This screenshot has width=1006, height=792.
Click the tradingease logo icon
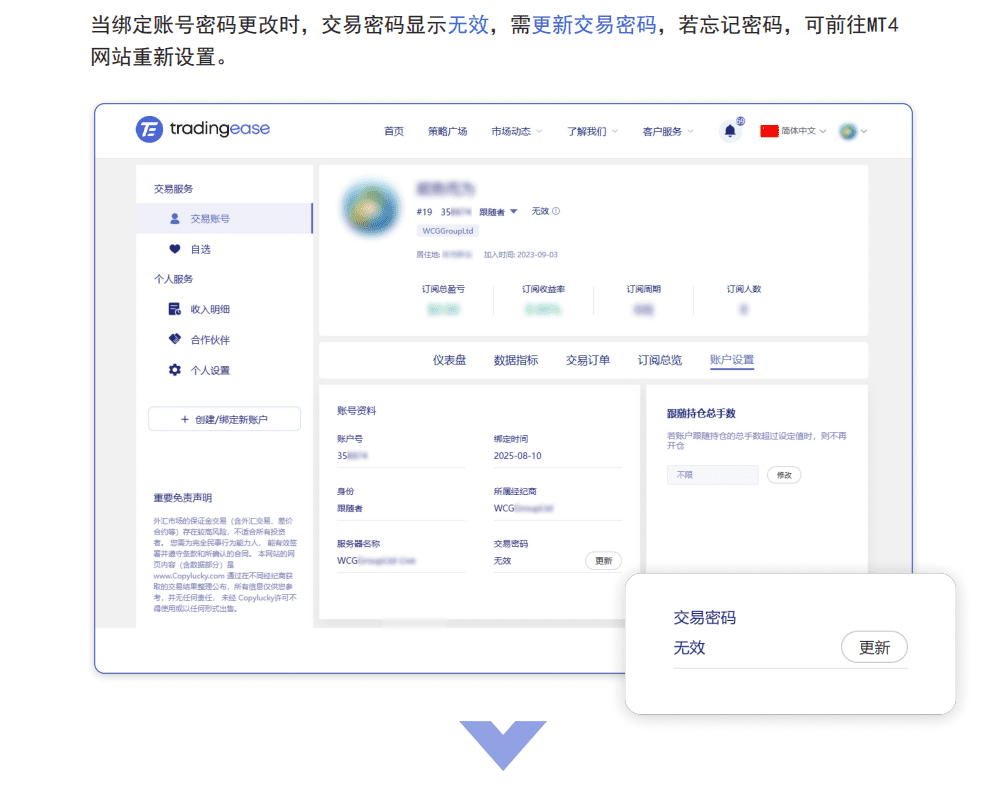149,129
